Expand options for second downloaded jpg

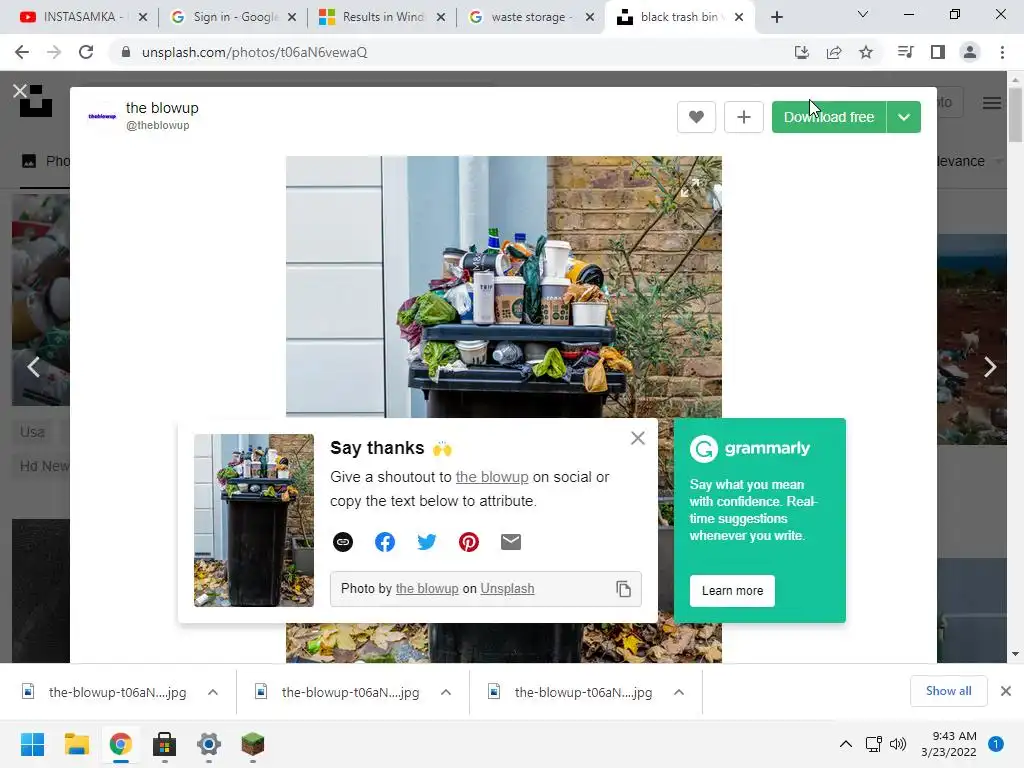(446, 692)
